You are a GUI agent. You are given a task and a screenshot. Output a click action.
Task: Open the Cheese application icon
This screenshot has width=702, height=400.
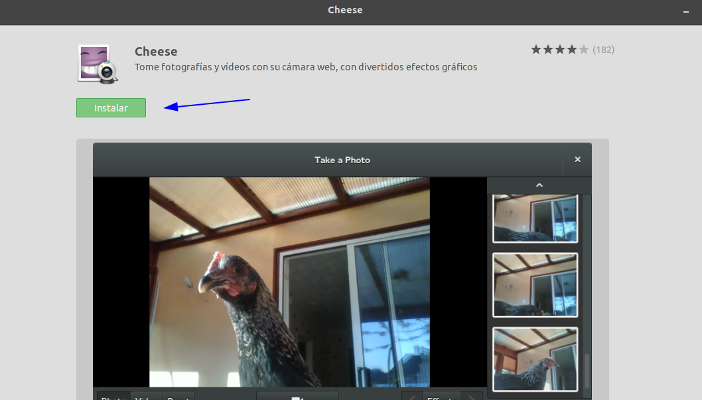click(x=98, y=64)
